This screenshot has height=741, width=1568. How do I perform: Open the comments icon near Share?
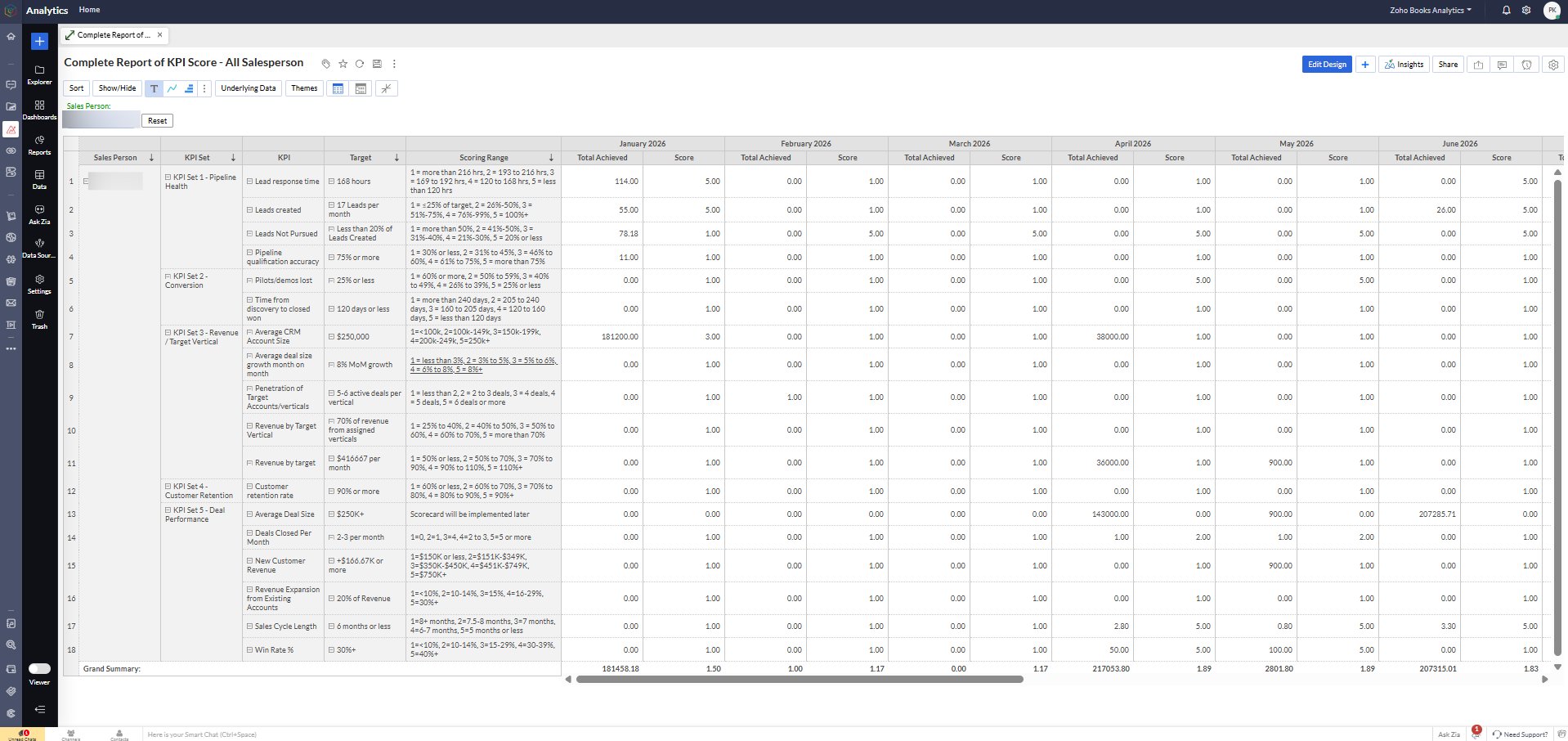click(x=1502, y=65)
